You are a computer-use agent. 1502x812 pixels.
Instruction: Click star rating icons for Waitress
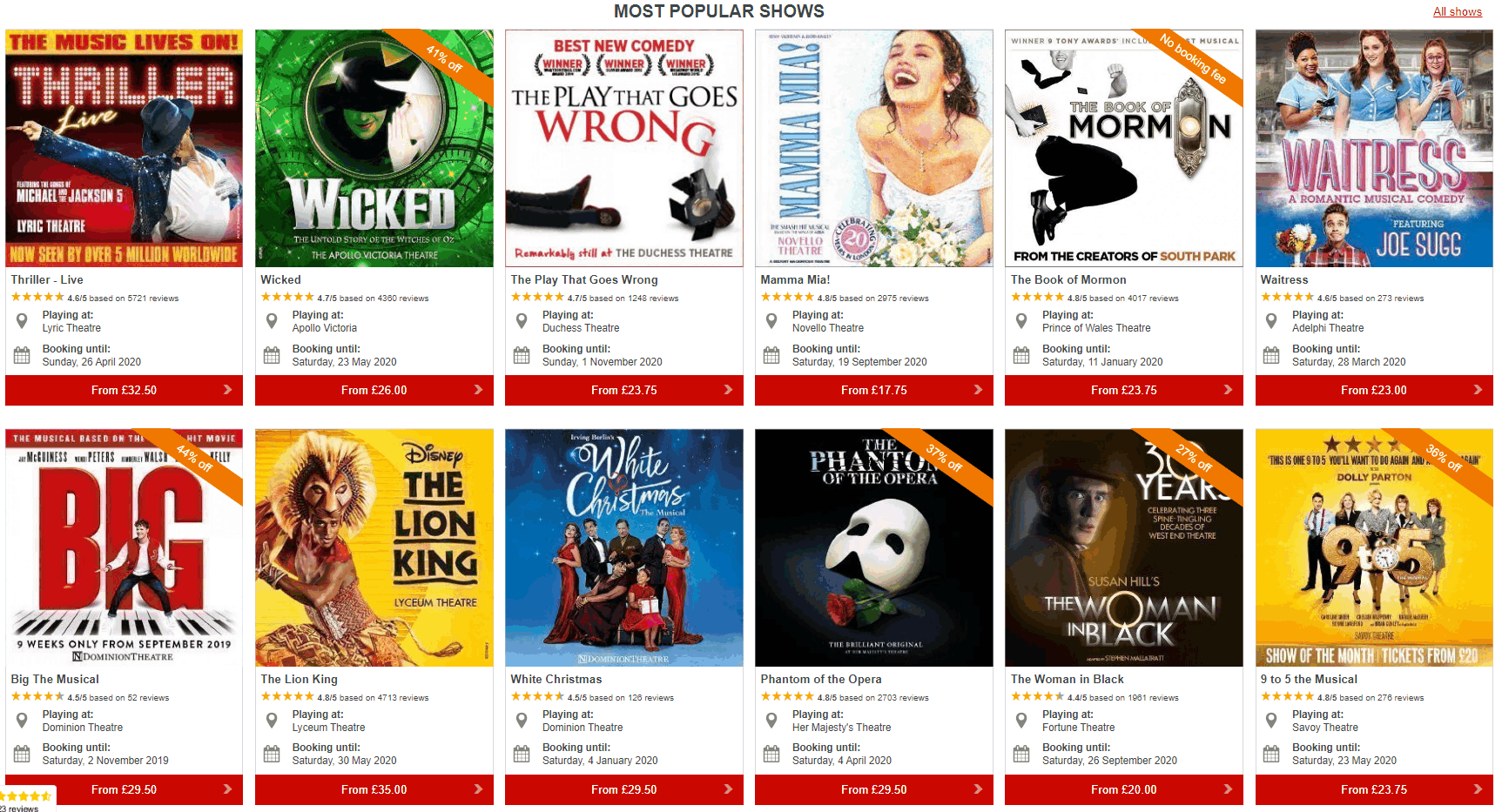1287,298
